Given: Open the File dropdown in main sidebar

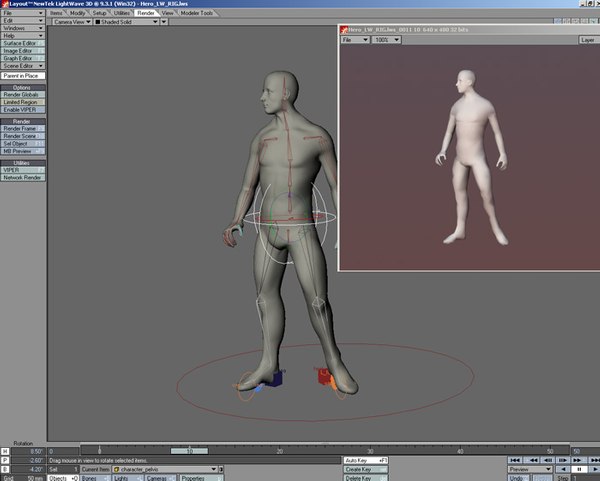Looking at the screenshot, I should [23, 13].
